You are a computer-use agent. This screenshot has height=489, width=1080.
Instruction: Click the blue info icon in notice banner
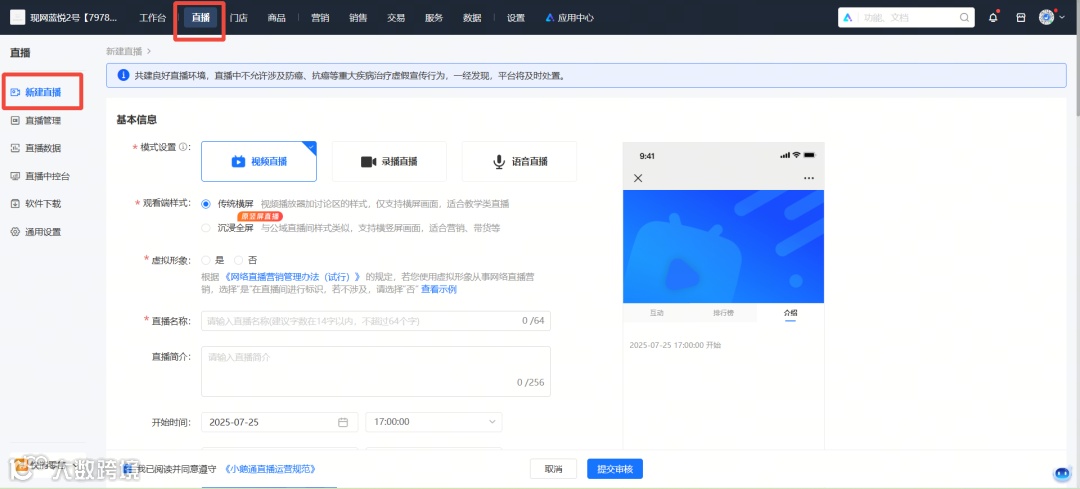click(123, 75)
